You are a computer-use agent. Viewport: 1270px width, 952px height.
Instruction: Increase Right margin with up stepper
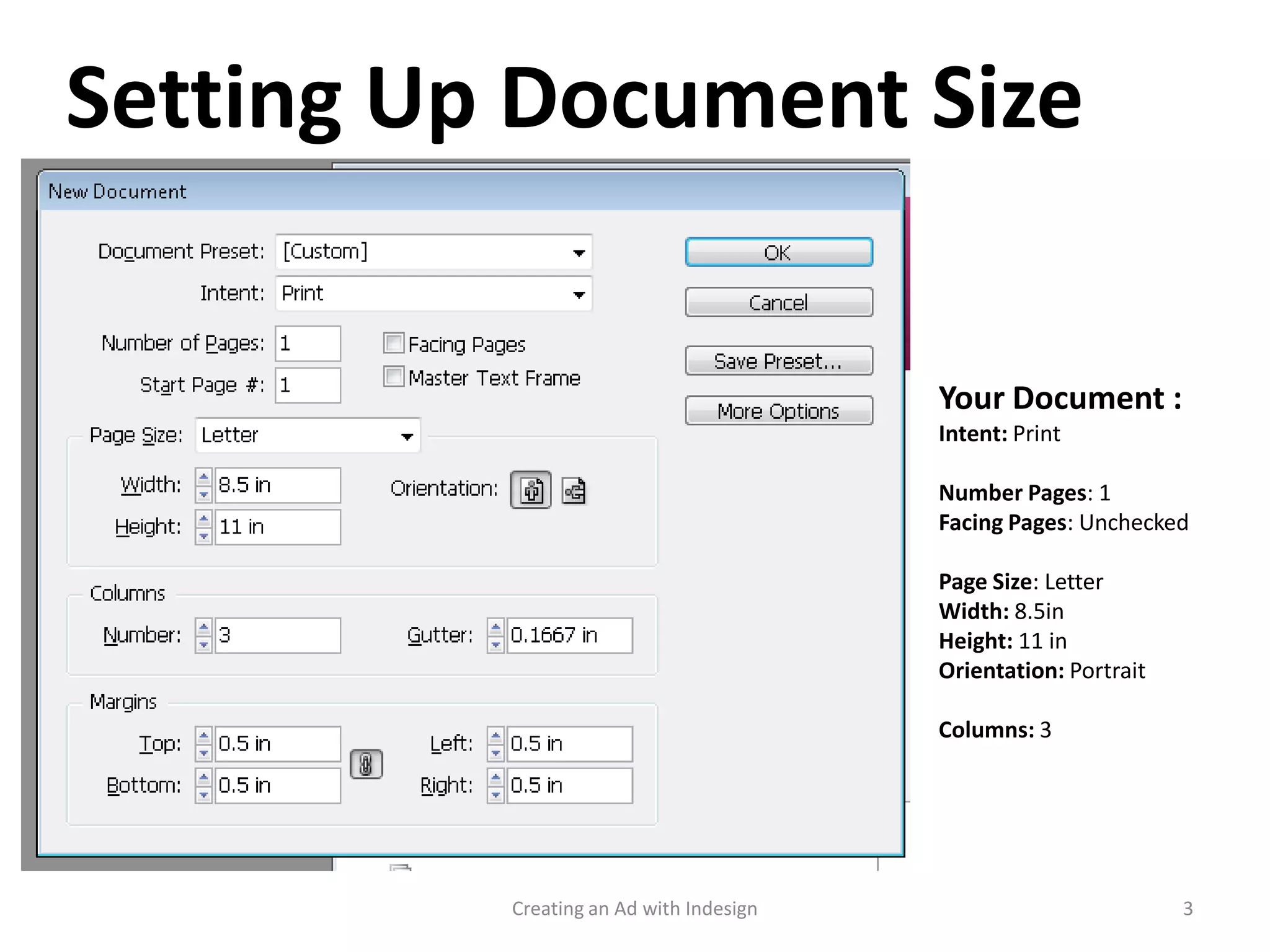click(x=495, y=777)
